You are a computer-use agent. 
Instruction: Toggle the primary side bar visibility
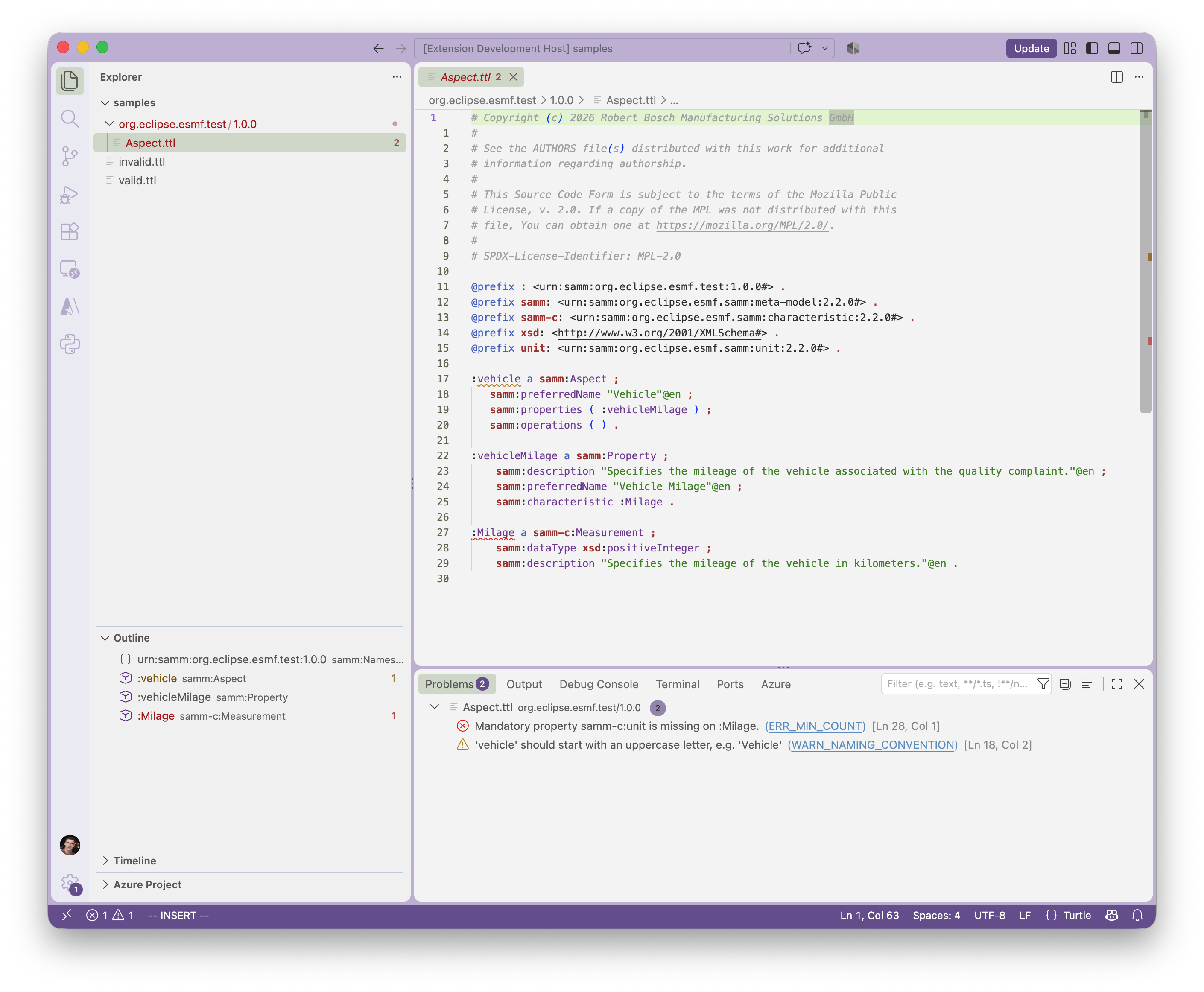pyautogui.click(x=1092, y=49)
